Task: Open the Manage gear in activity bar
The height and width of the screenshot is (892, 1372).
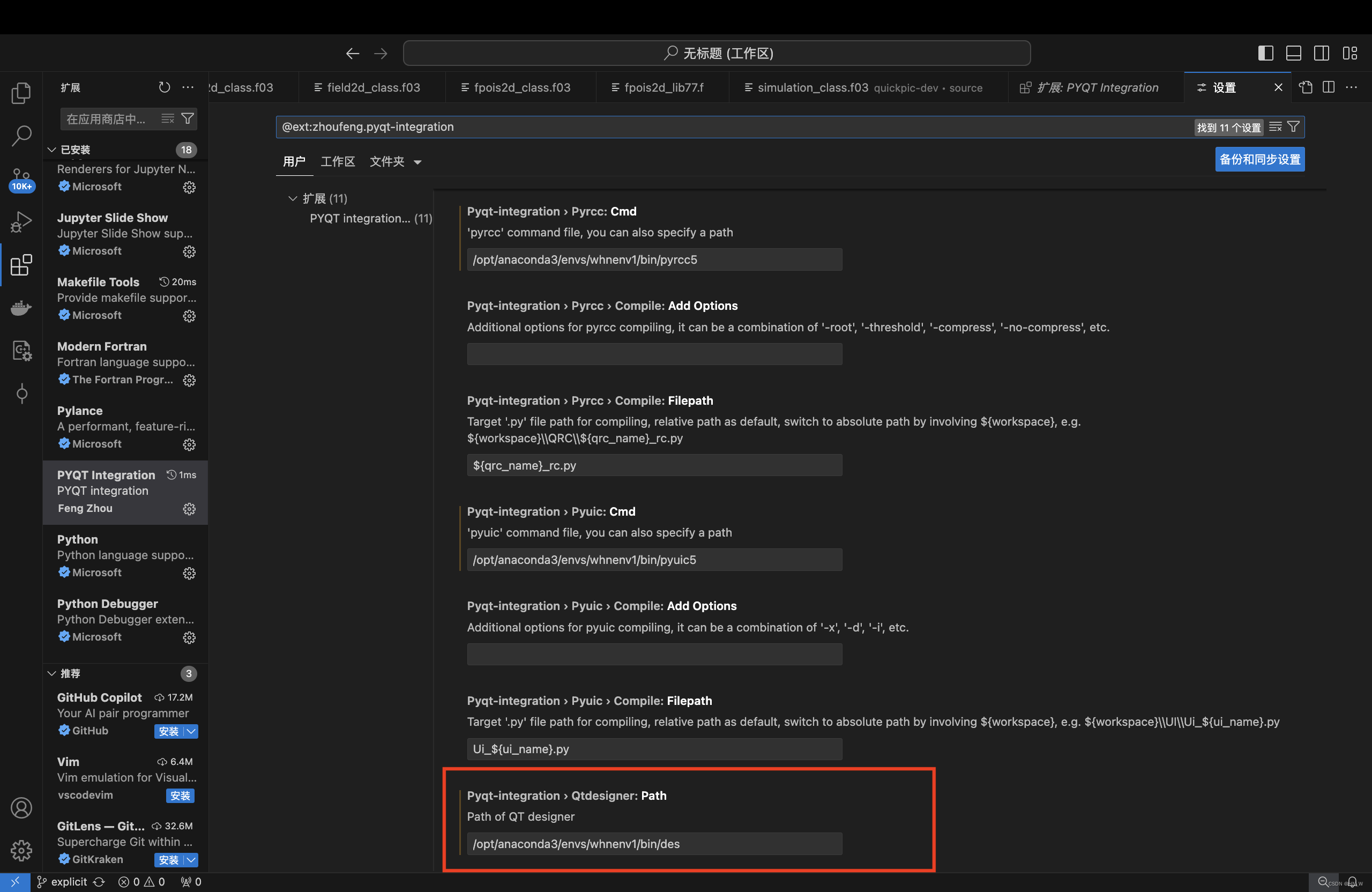Action: [21, 850]
